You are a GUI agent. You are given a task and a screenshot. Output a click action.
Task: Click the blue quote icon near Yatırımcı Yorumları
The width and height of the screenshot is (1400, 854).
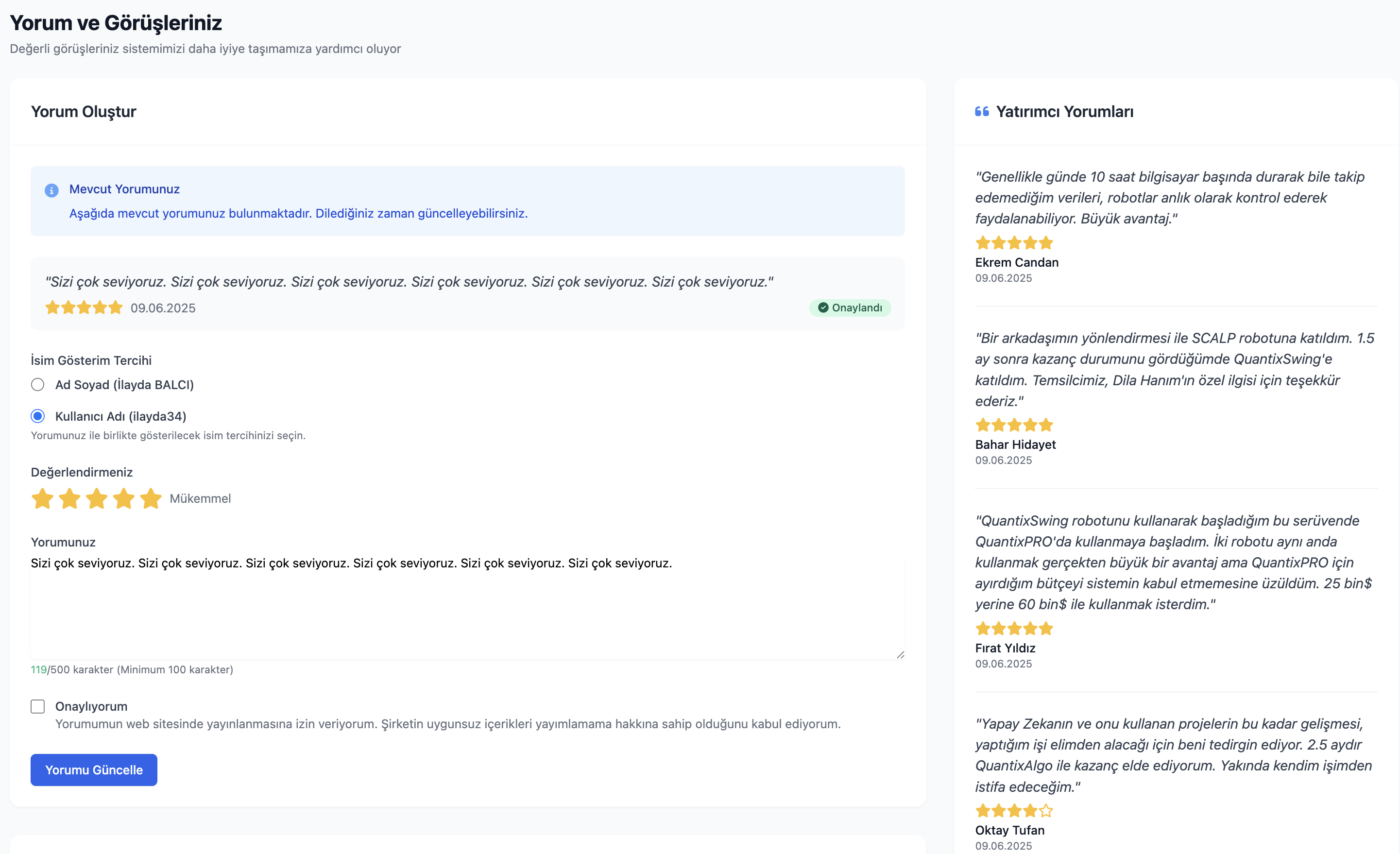(x=982, y=111)
